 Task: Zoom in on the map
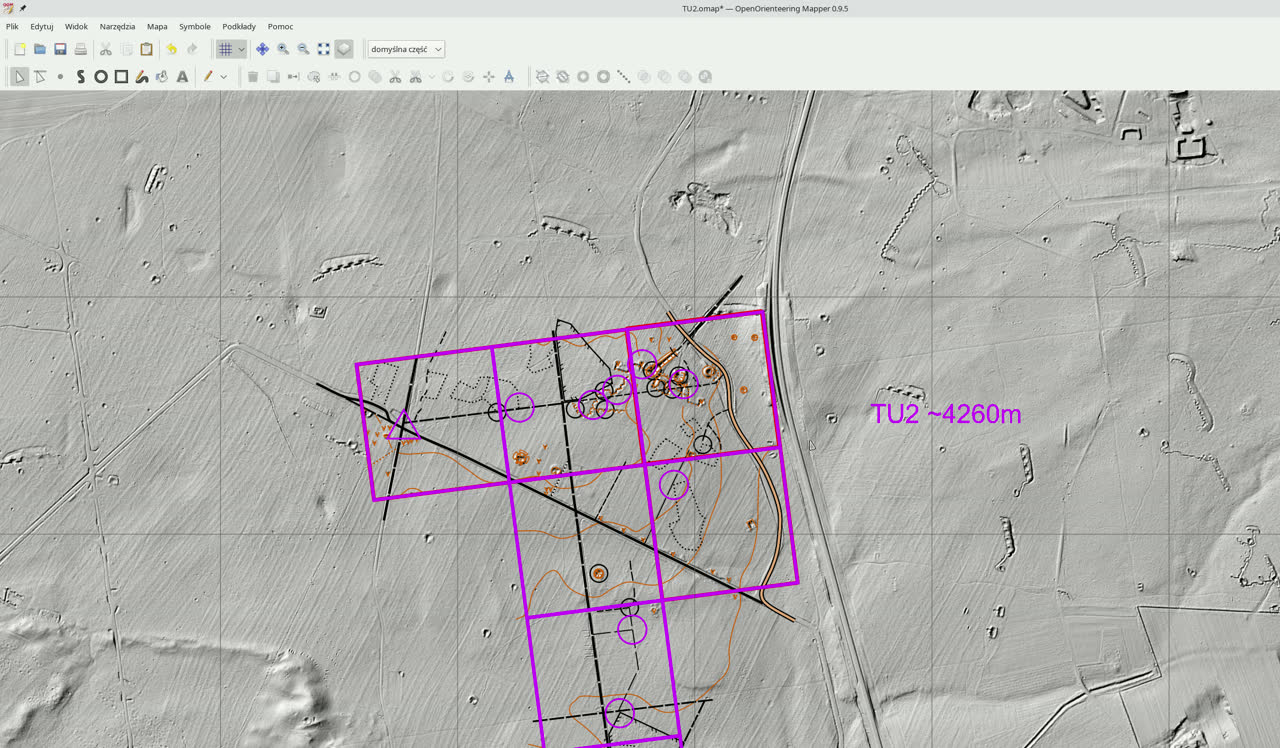(x=283, y=49)
